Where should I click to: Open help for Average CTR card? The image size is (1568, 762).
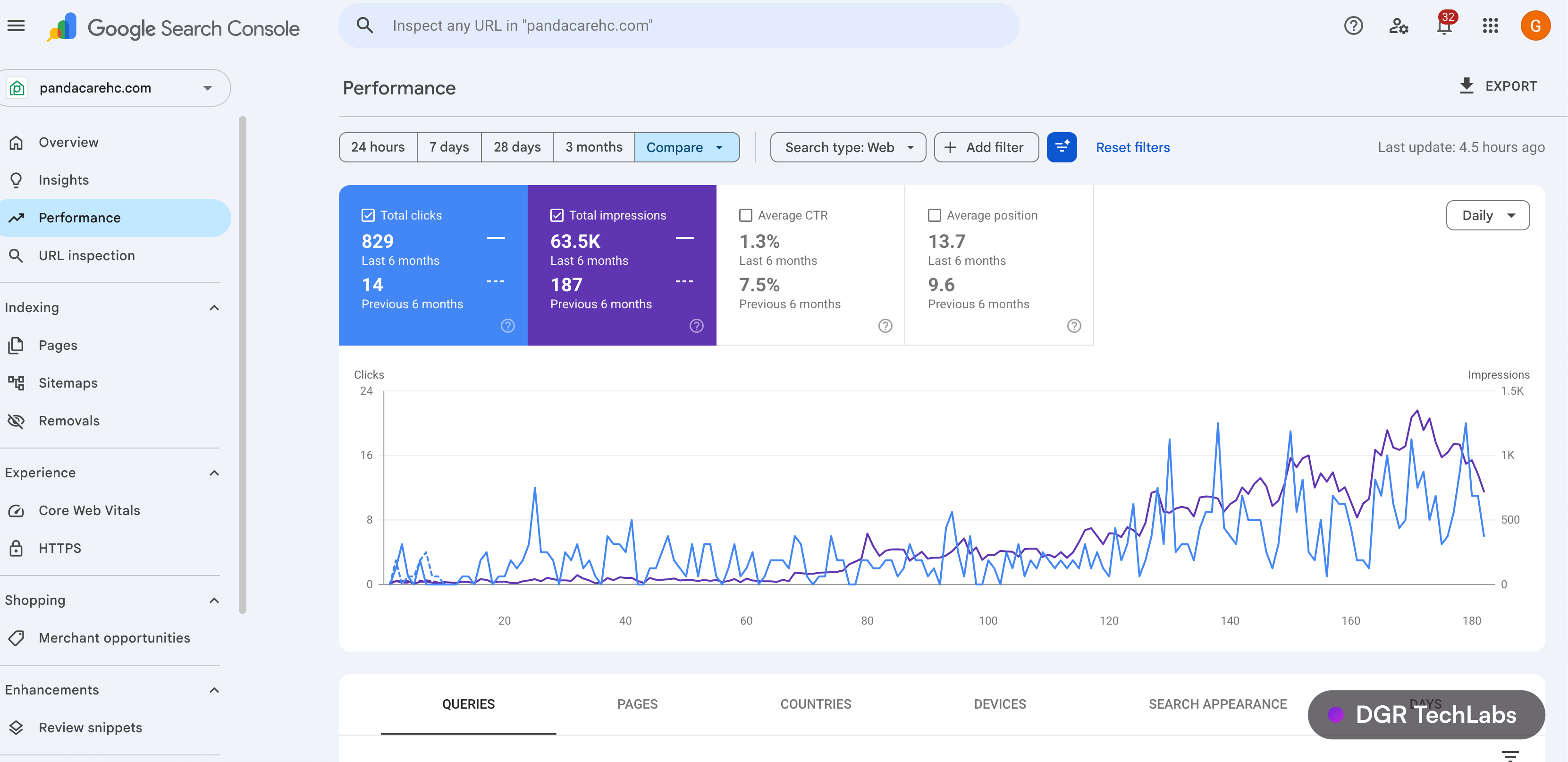885,326
